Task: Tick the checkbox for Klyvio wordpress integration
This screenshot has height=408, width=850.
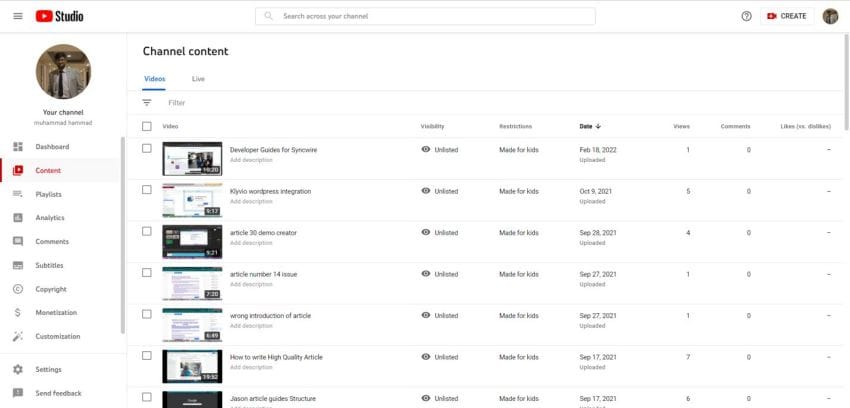Action: (x=147, y=190)
